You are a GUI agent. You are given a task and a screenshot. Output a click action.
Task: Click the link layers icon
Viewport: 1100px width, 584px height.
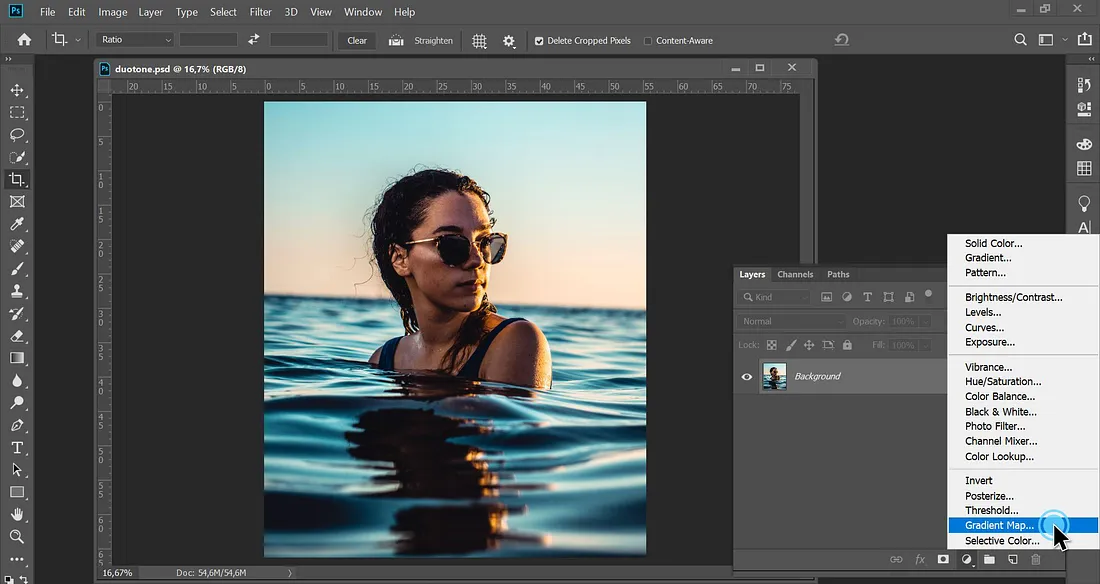pyautogui.click(x=896, y=559)
